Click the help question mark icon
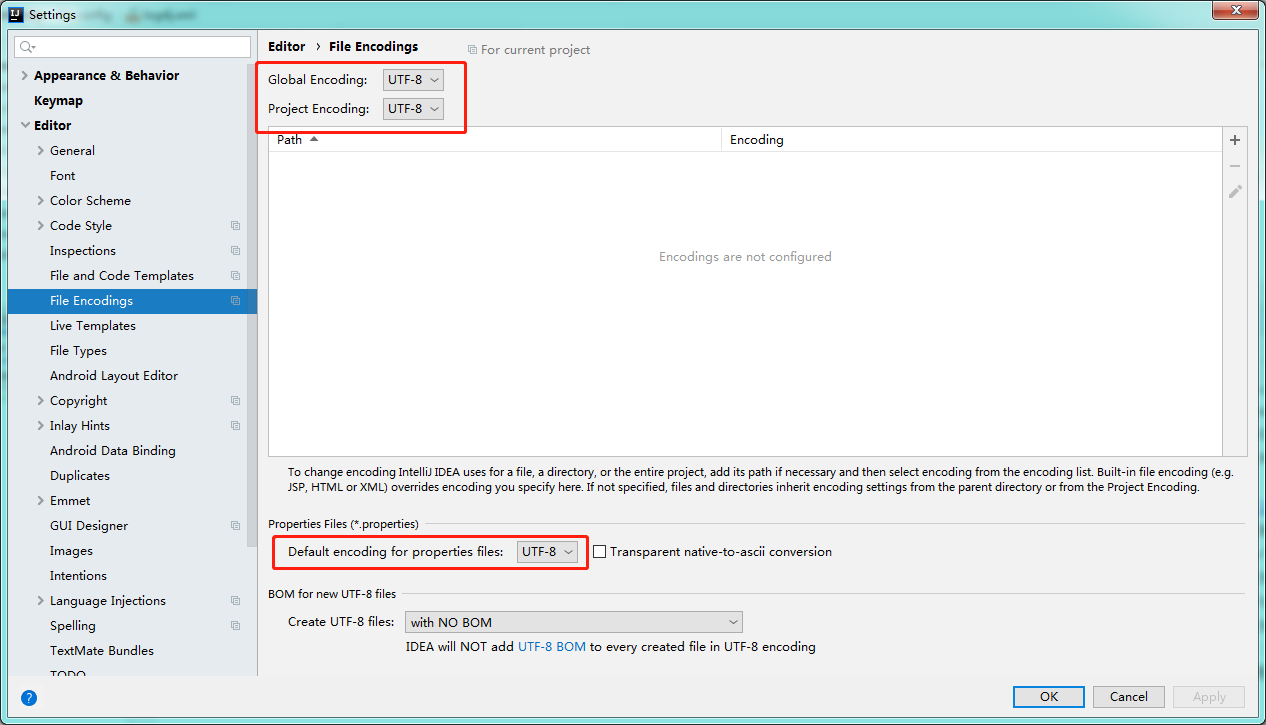1266x725 pixels. [x=29, y=698]
